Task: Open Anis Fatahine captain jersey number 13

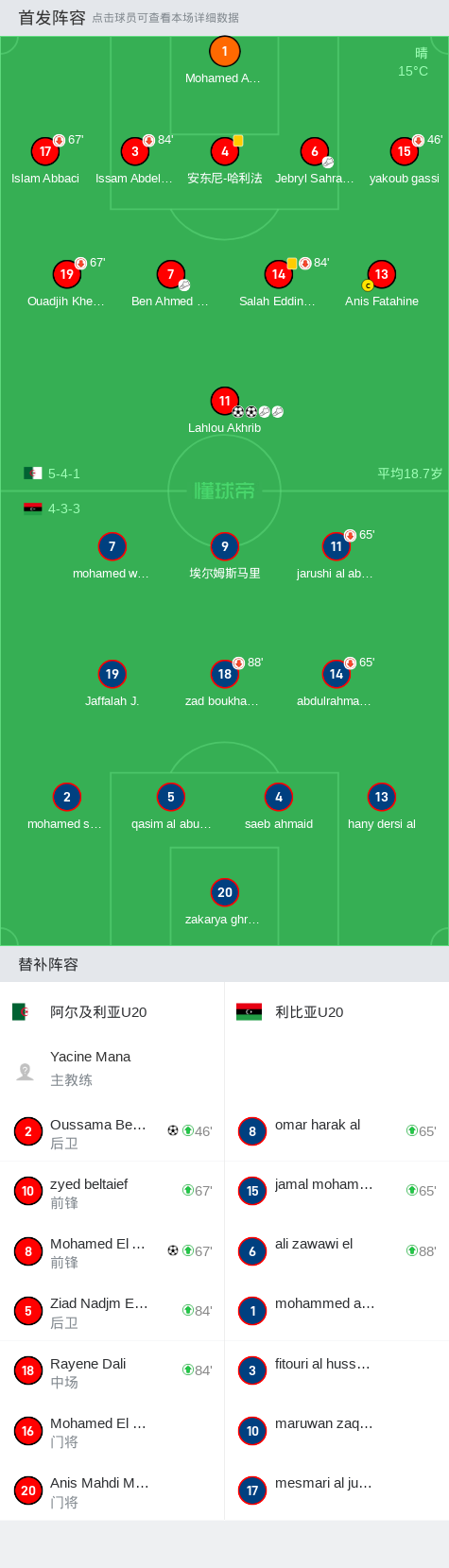Action: (x=381, y=274)
